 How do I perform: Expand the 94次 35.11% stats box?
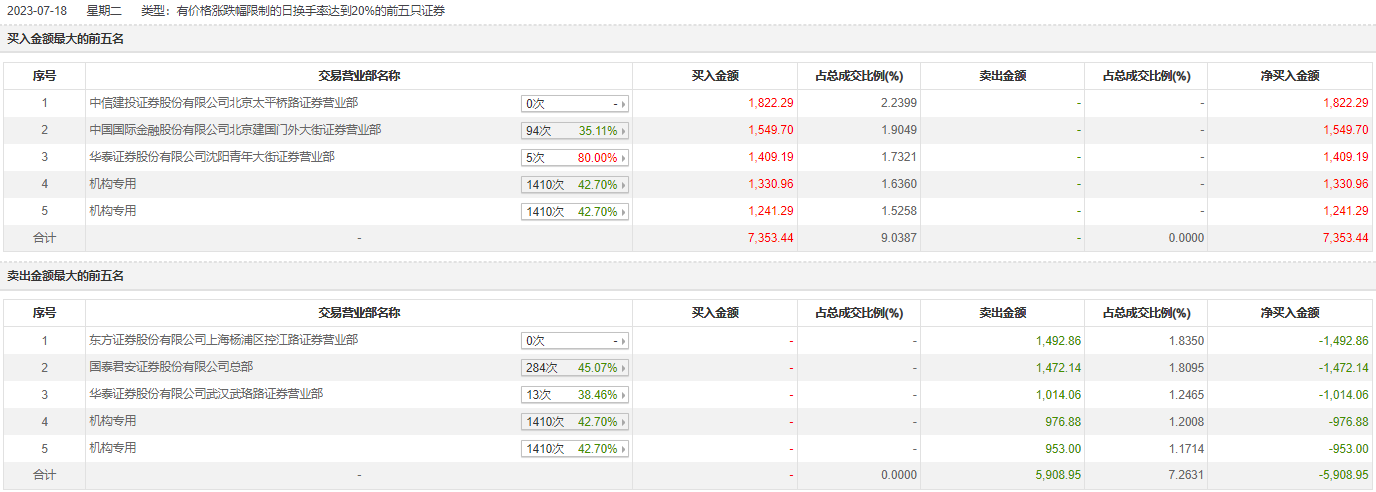pyautogui.click(x=575, y=130)
